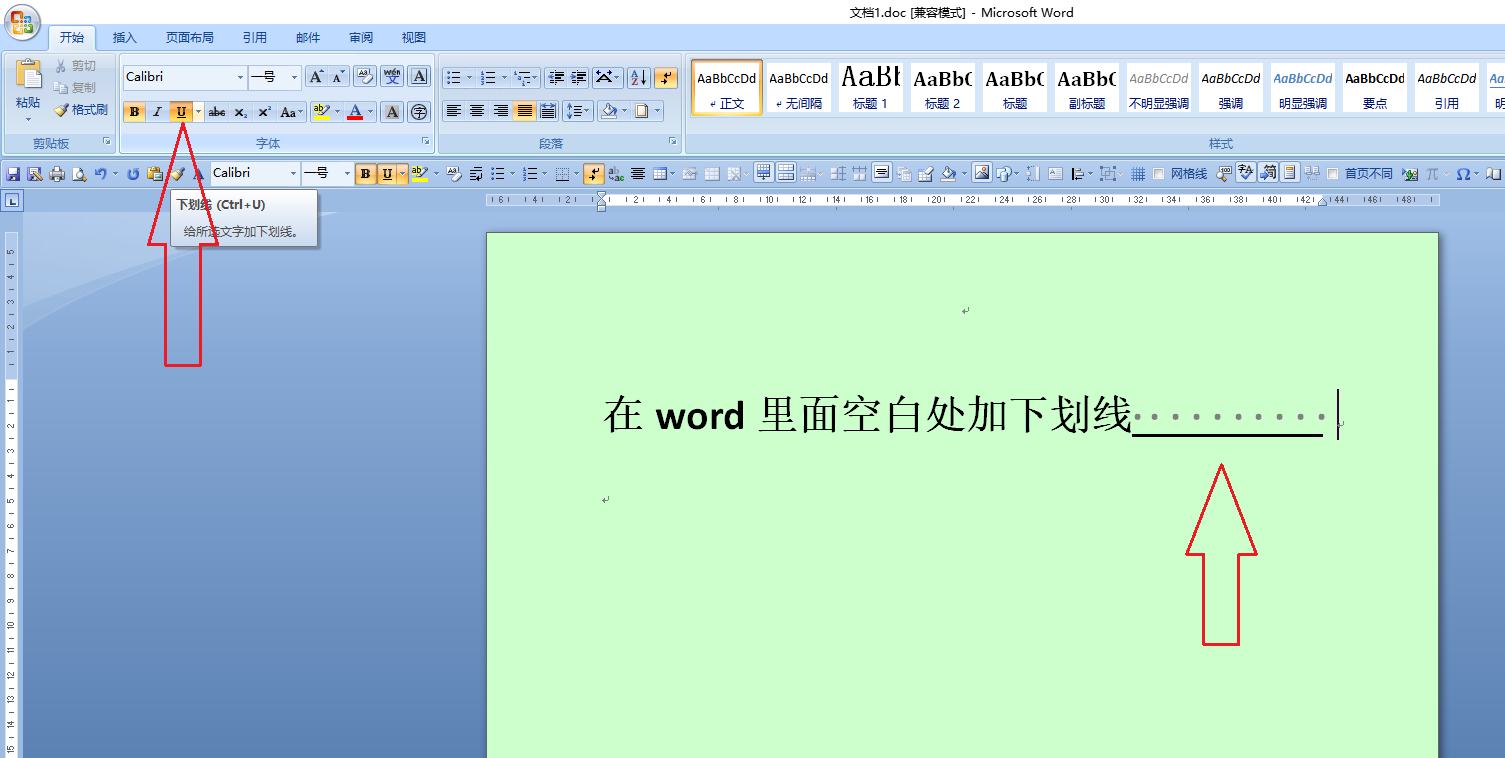Expand the paste options arrow under 粘贴
This screenshot has height=758, width=1505.
point(28,119)
